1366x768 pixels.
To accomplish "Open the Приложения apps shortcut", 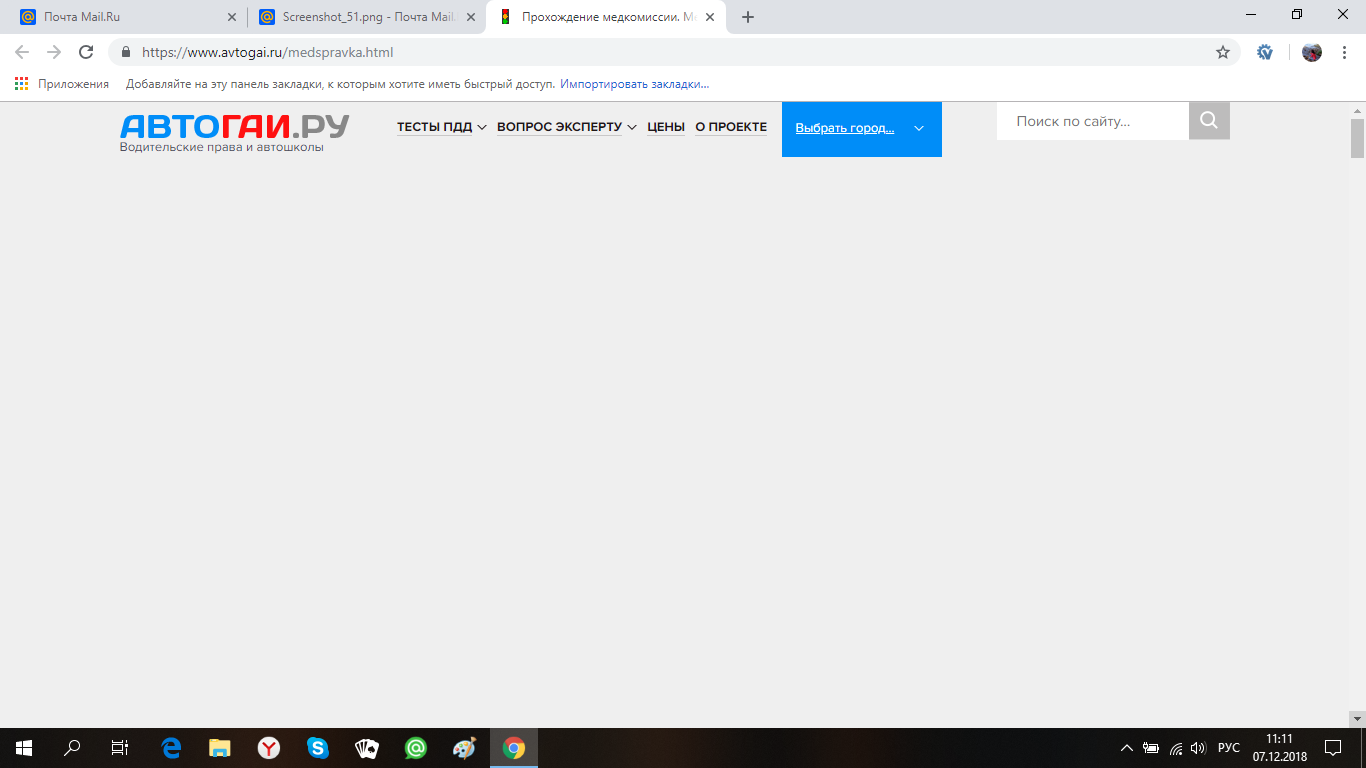I will tap(62, 84).
